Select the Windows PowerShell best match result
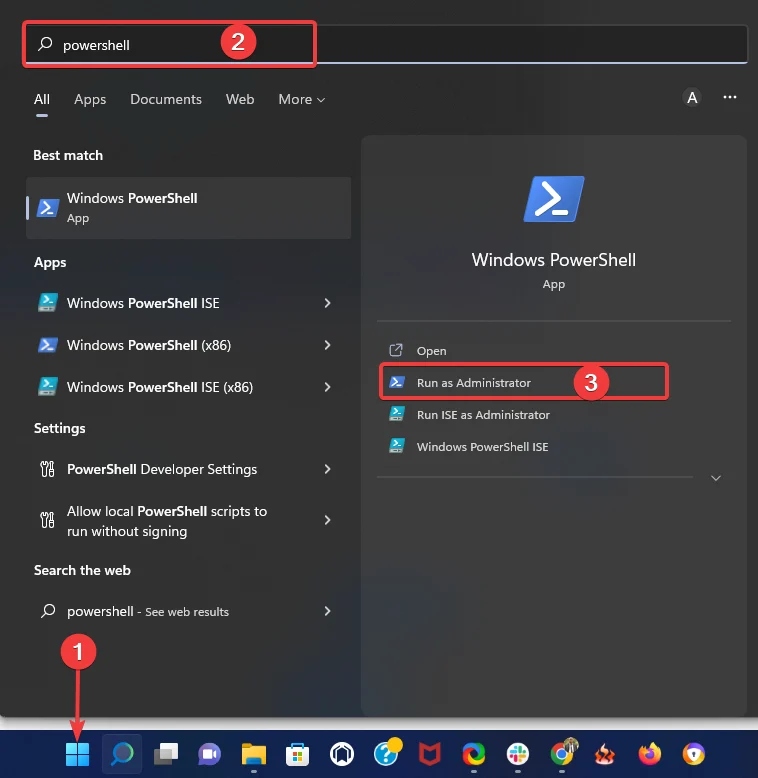758x778 pixels. click(x=189, y=208)
